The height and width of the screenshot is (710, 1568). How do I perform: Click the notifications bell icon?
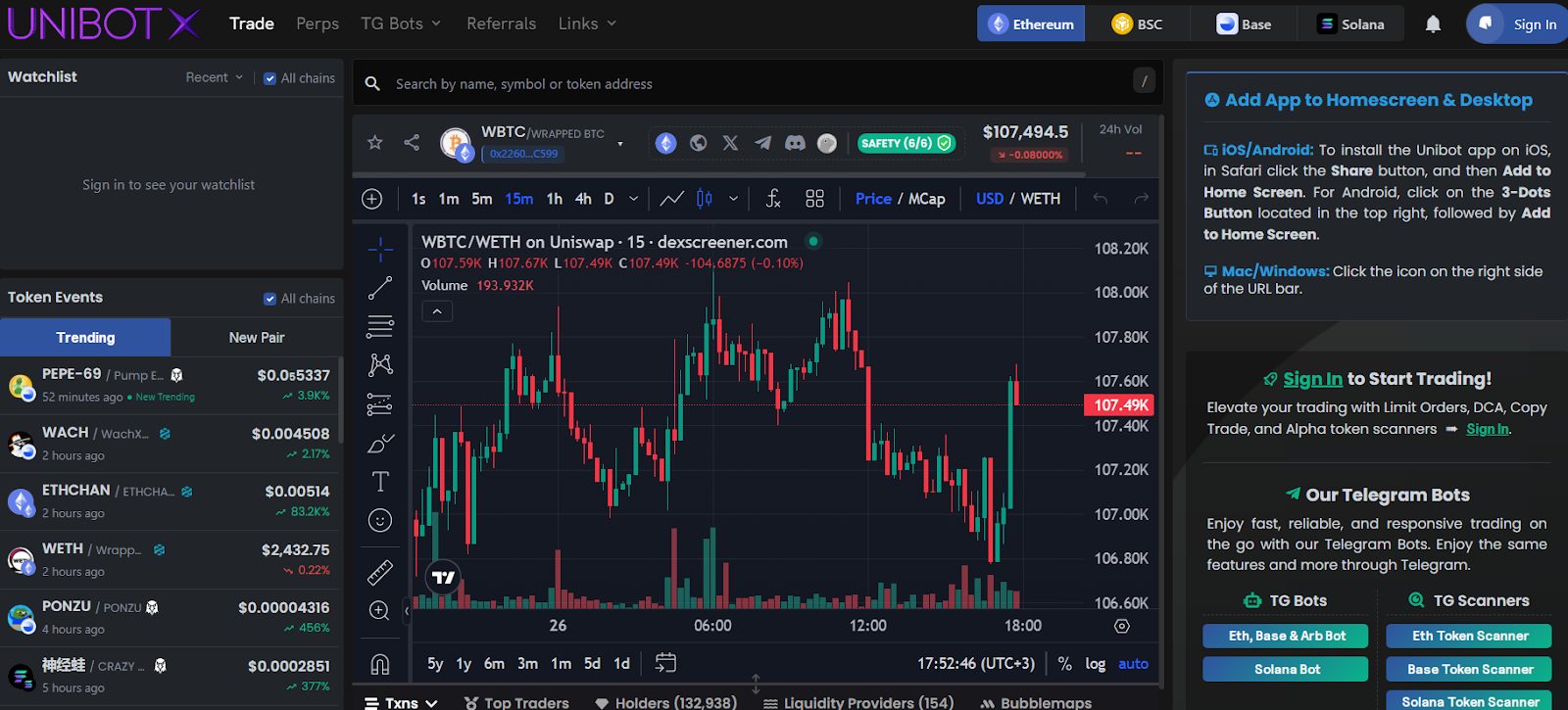(x=1433, y=24)
